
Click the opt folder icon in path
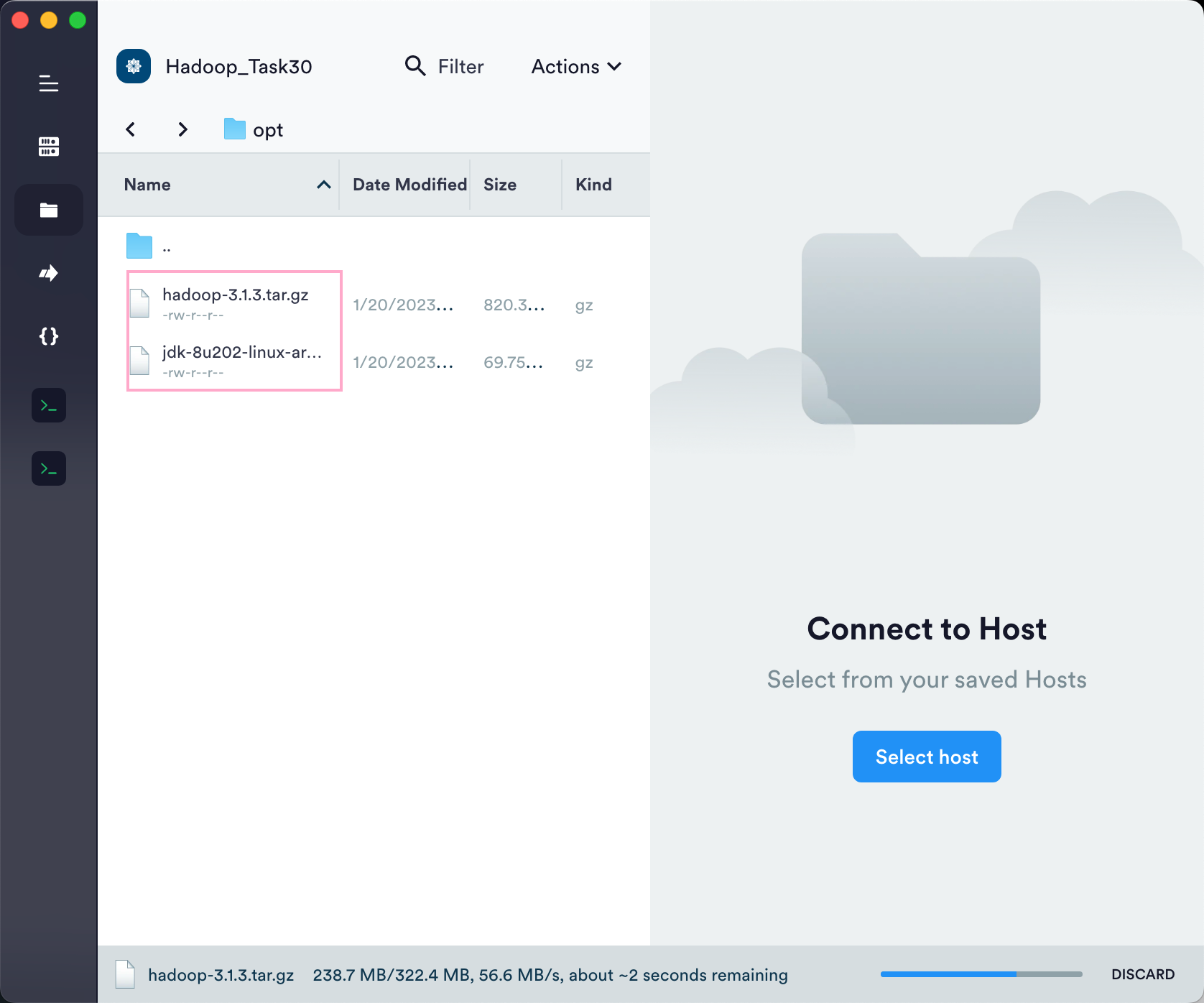pos(235,129)
